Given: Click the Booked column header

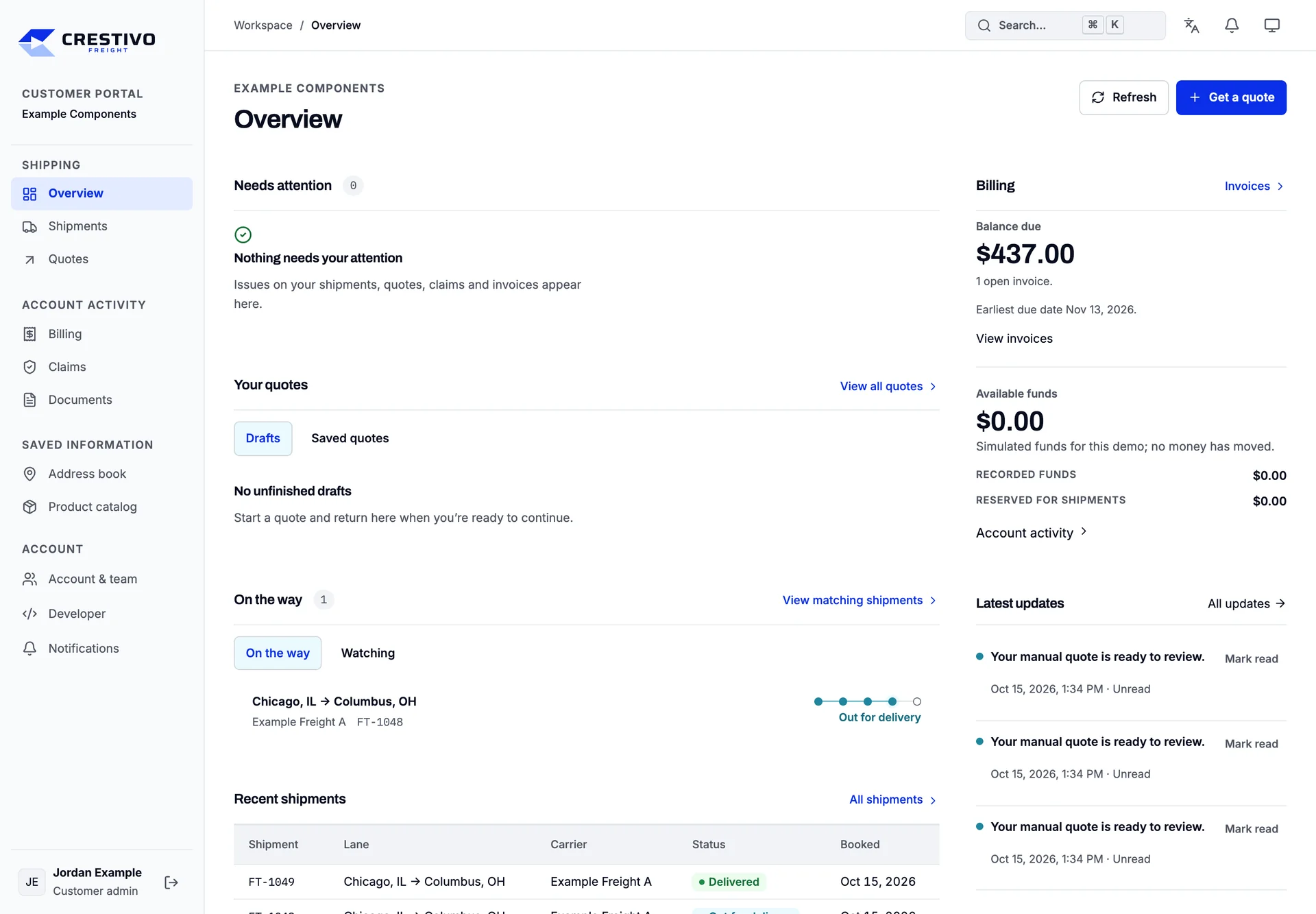Looking at the screenshot, I should (x=860, y=844).
